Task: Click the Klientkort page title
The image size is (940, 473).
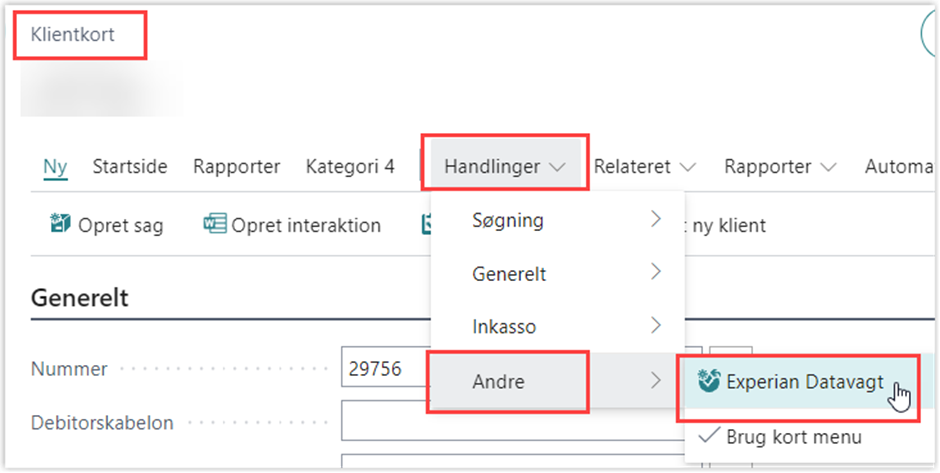Action: (x=73, y=34)
